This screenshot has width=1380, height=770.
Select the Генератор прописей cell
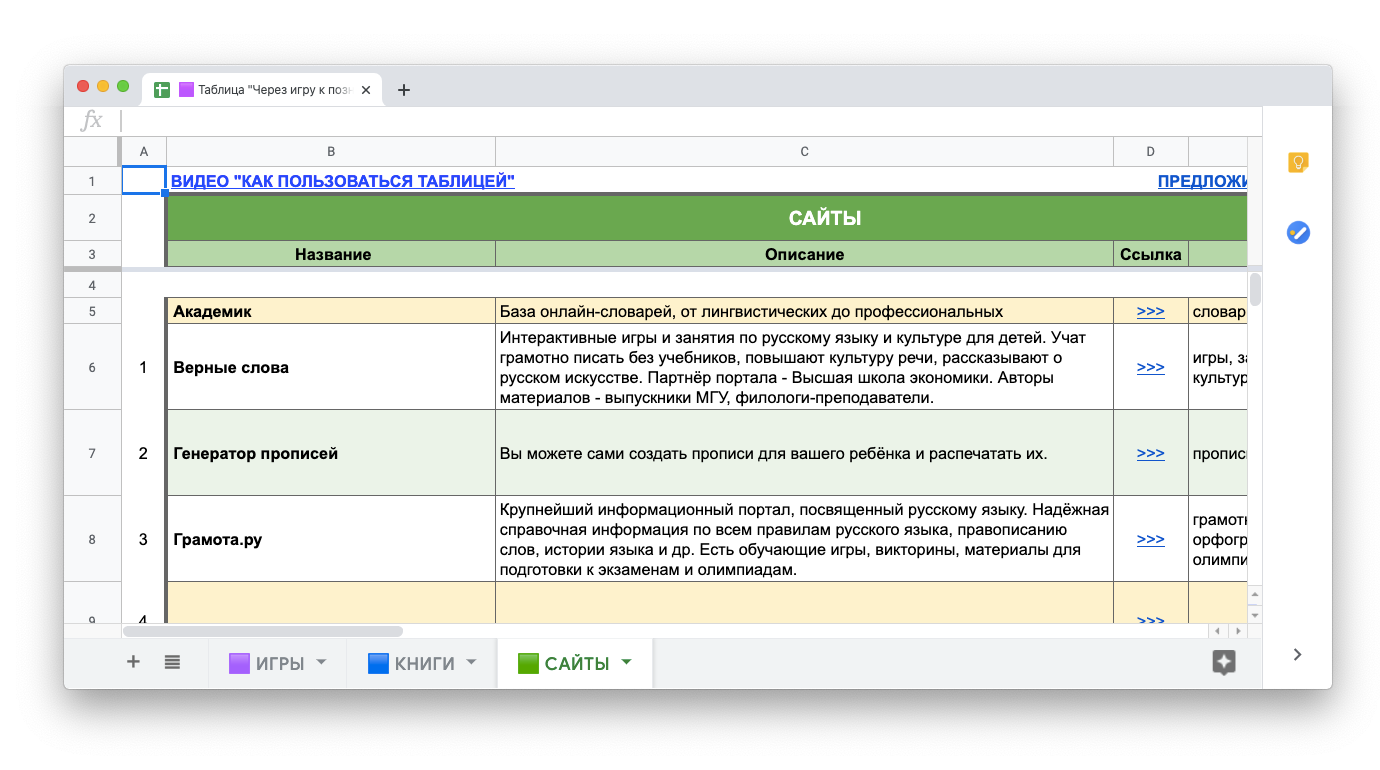tap(331, 453)
